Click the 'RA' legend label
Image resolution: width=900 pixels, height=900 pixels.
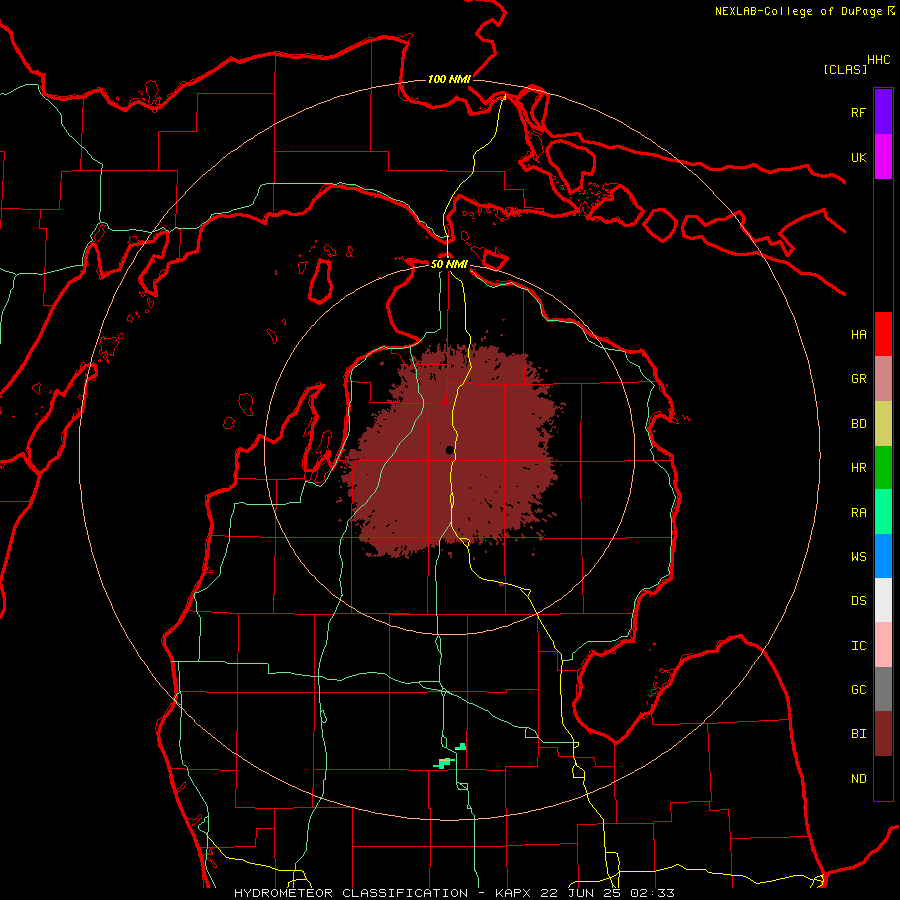pos(859,513)
